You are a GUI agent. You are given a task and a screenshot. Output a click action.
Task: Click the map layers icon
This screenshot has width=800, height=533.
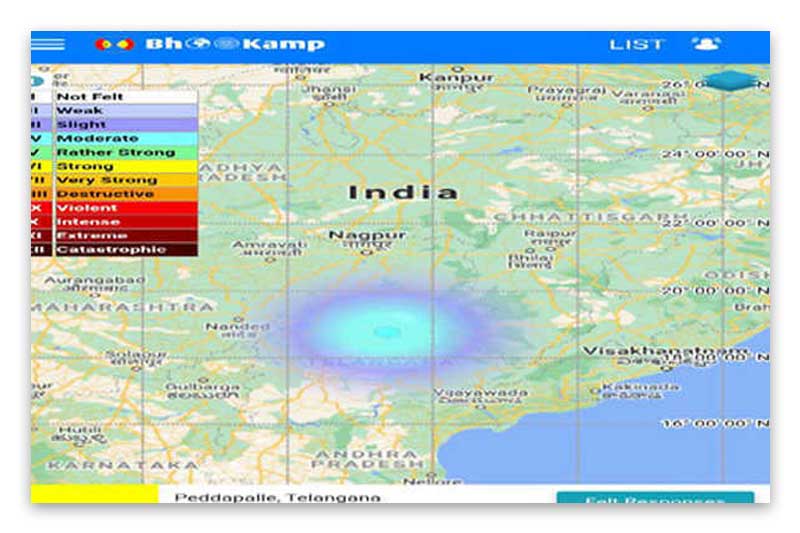[x=730, y=81]
